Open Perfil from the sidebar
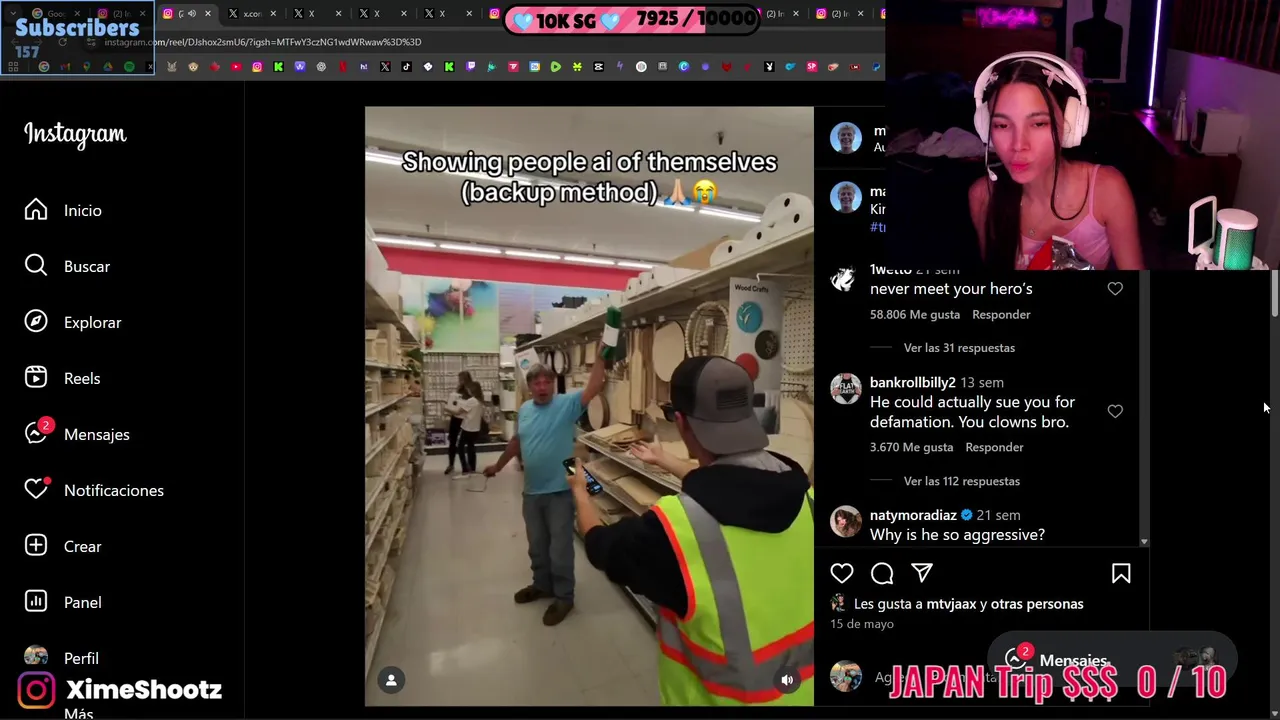 (61, 658)
